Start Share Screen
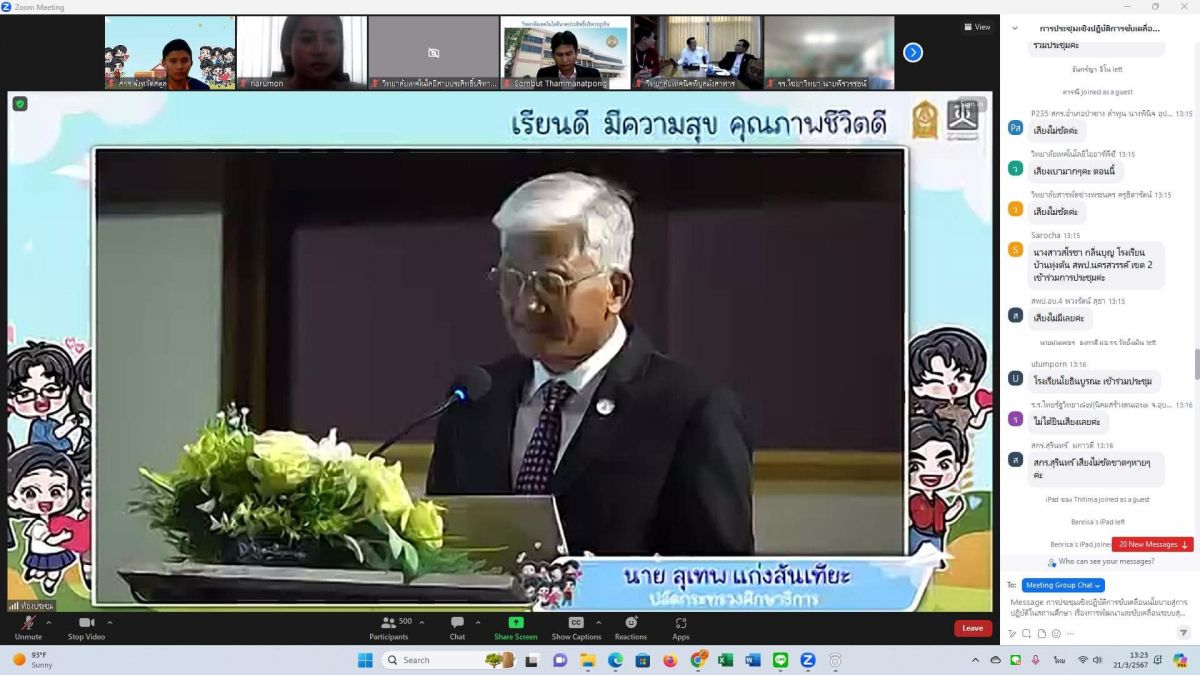 pyautogui.click(x=515, y=627)
